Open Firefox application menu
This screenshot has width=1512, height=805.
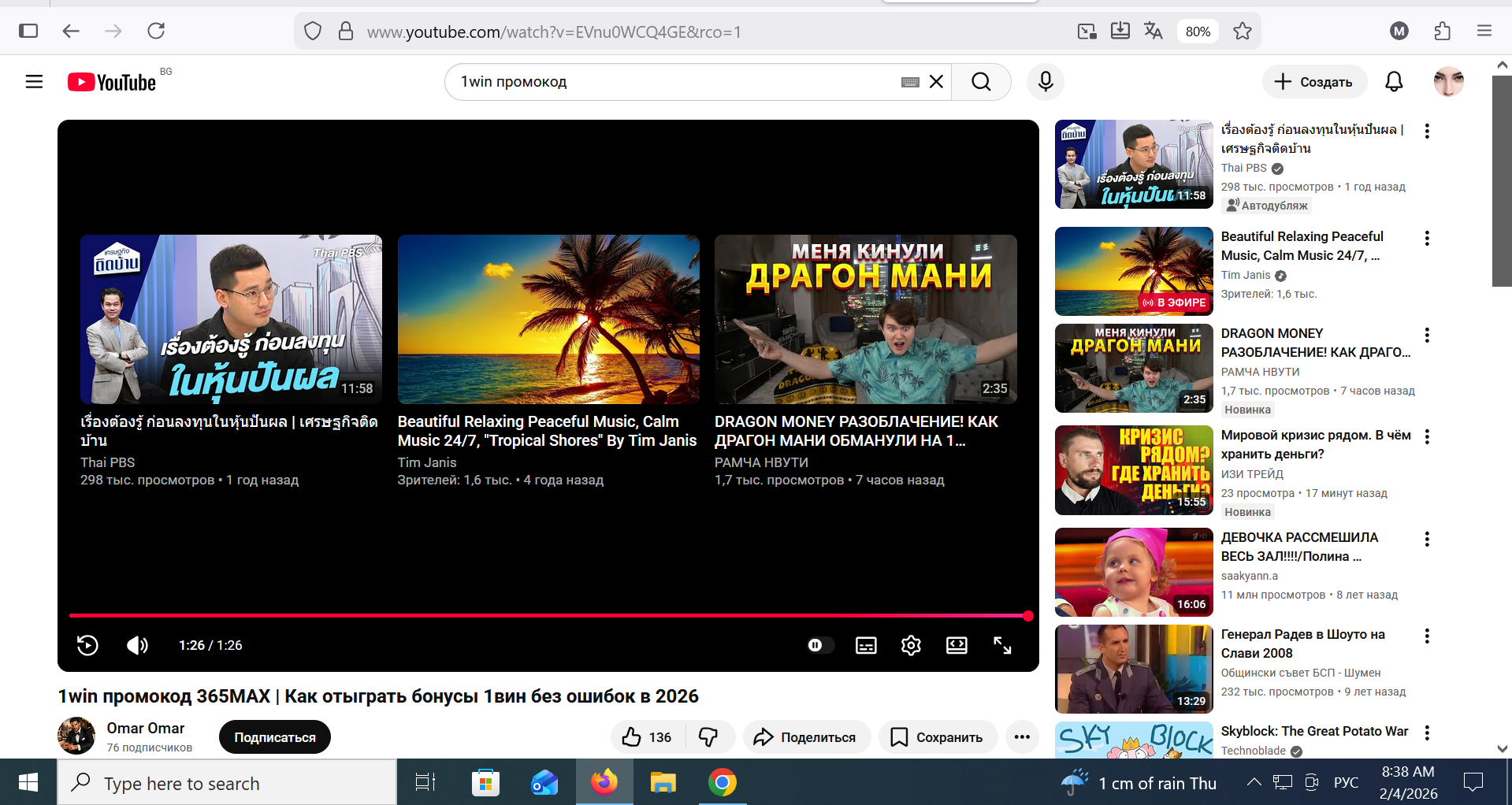coord(1484,32)
